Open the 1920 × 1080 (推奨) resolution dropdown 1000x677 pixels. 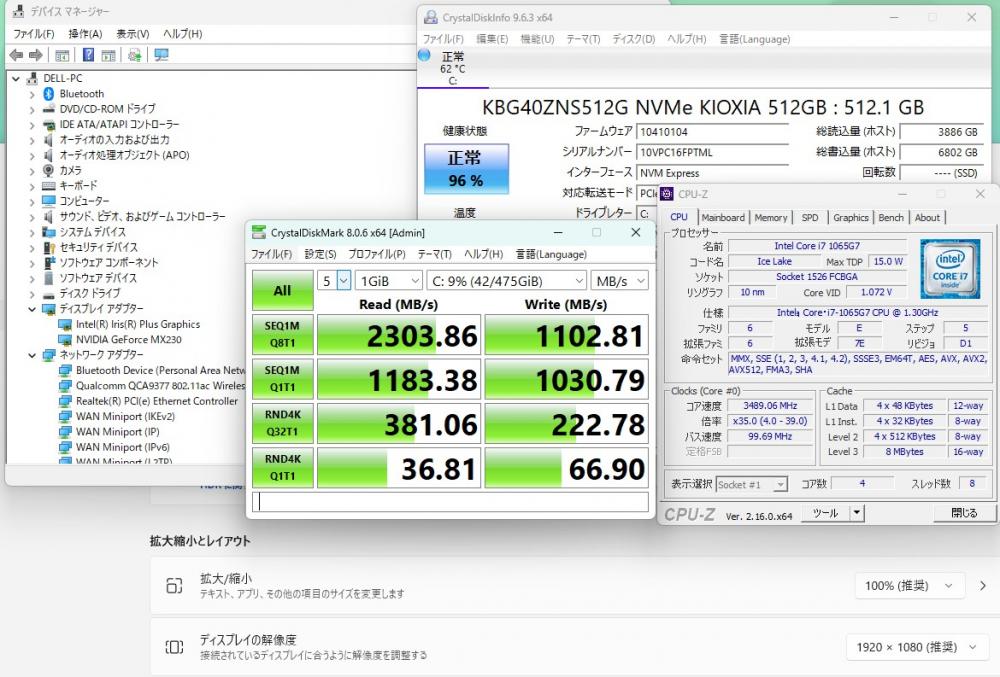tap(917, 647)
